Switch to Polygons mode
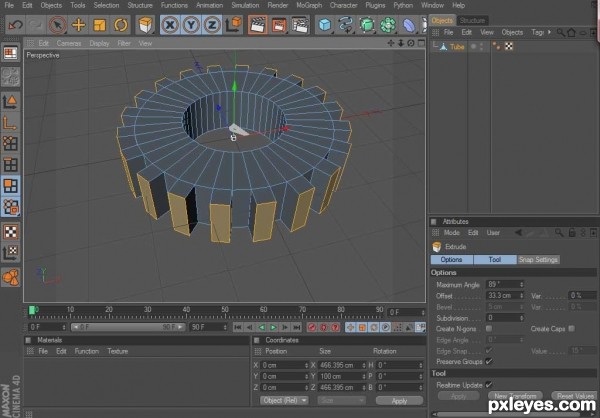 [x=11, y=186]
